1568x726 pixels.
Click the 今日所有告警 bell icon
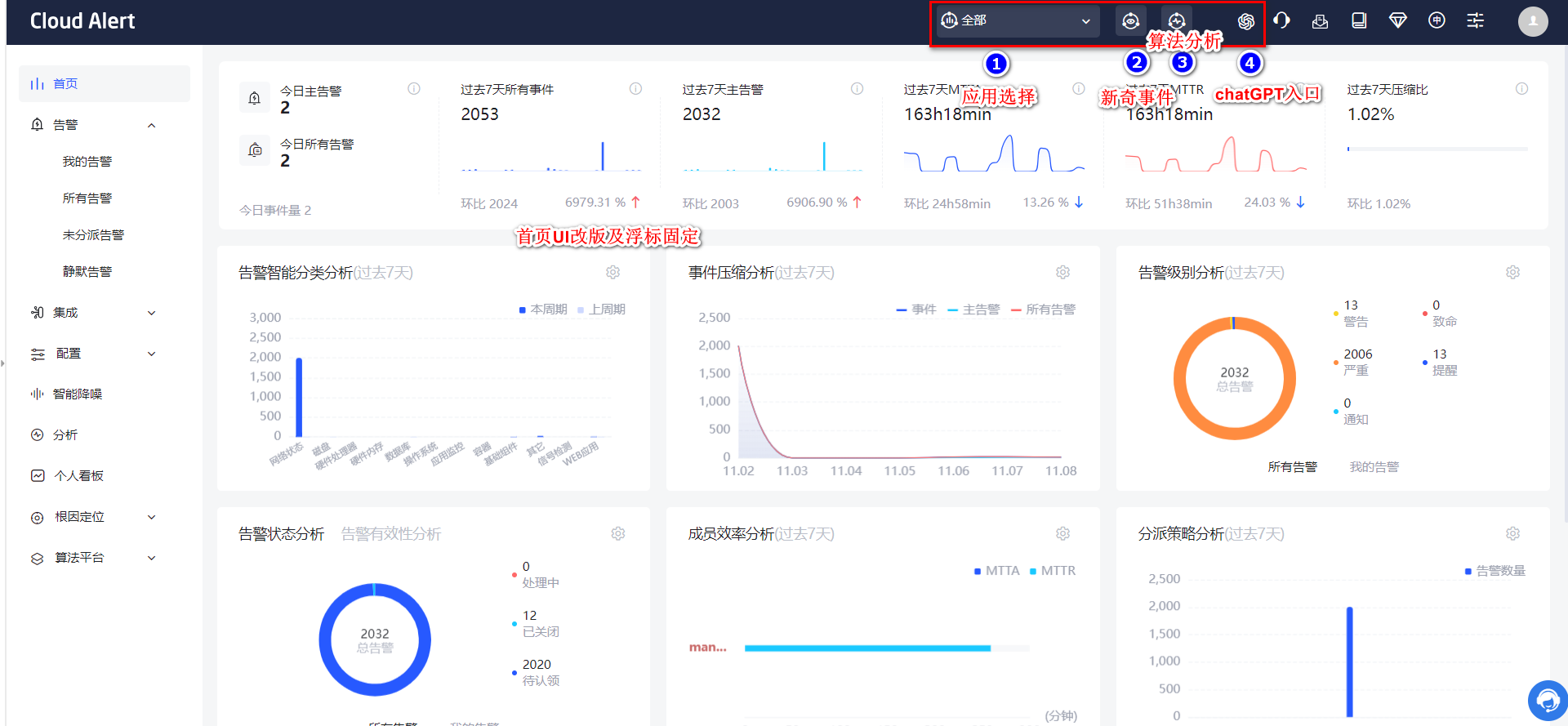pos(255,150)
